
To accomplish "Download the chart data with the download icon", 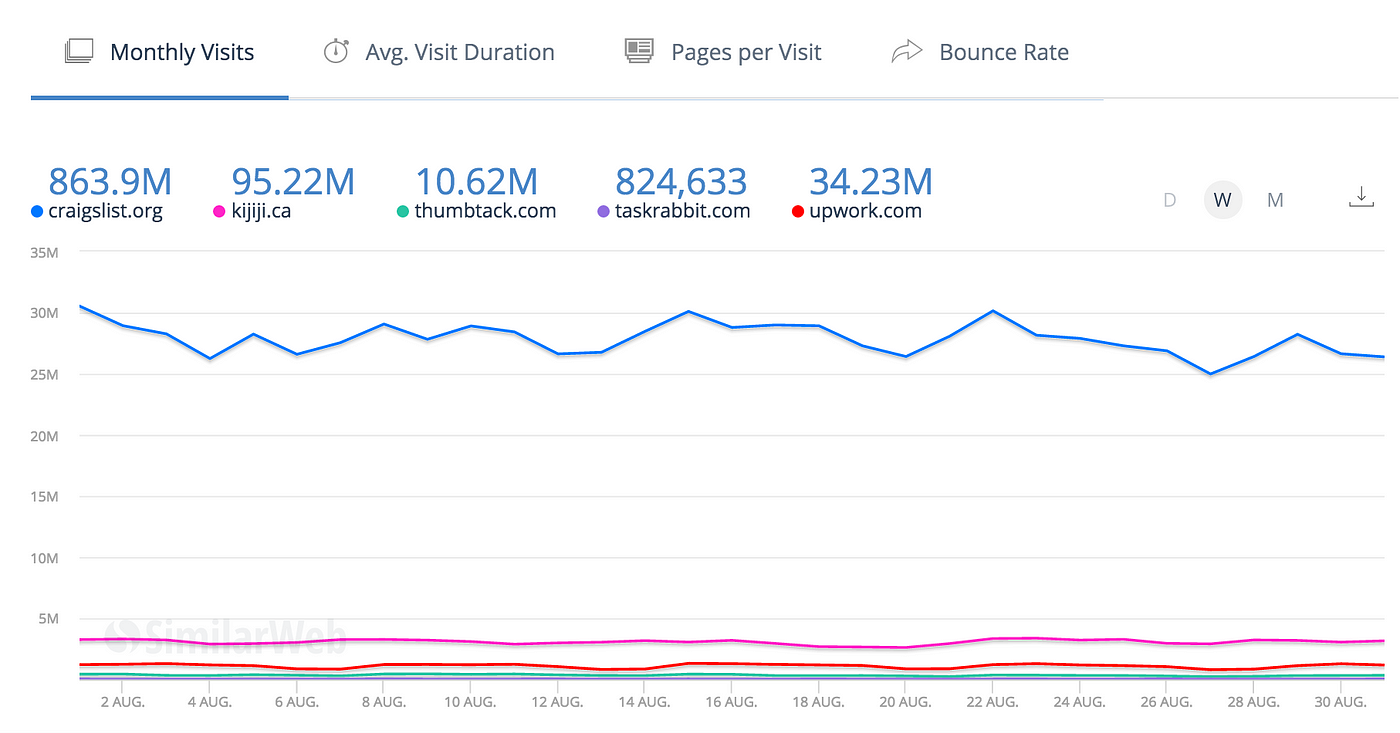I will tap(1361, 198).
